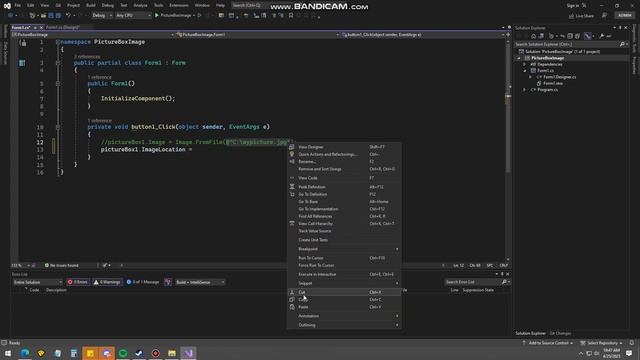Viewport: 640px width, 360px height.
Task: Open the Extensions menu
Action: pos(179,6)
